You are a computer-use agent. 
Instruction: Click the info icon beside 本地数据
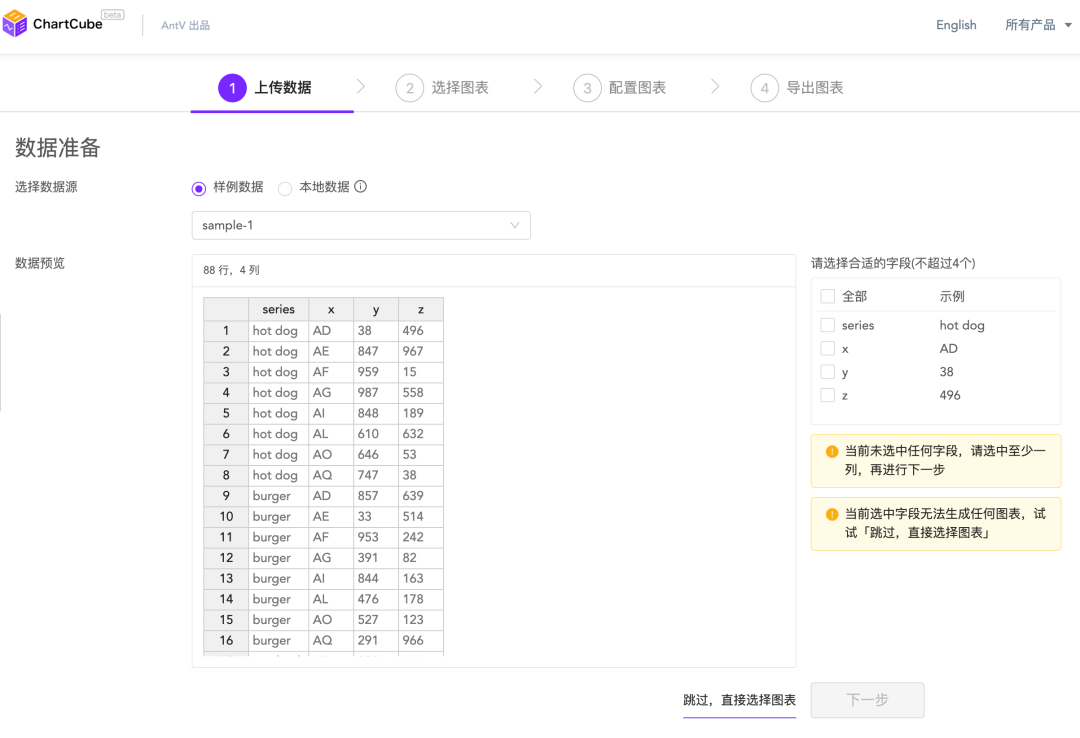pos(361,187)
